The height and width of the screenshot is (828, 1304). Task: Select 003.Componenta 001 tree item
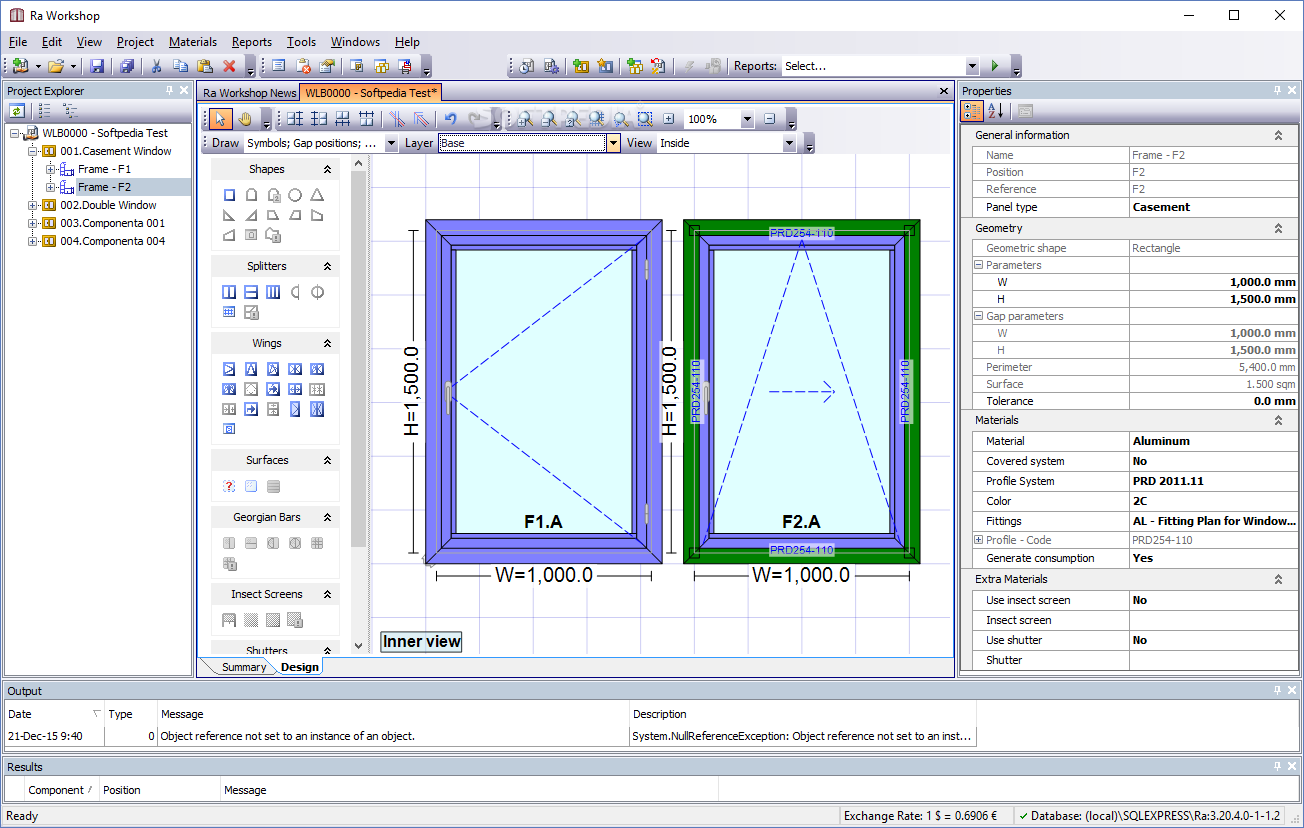pyautogui.click(x=112, y=223)
